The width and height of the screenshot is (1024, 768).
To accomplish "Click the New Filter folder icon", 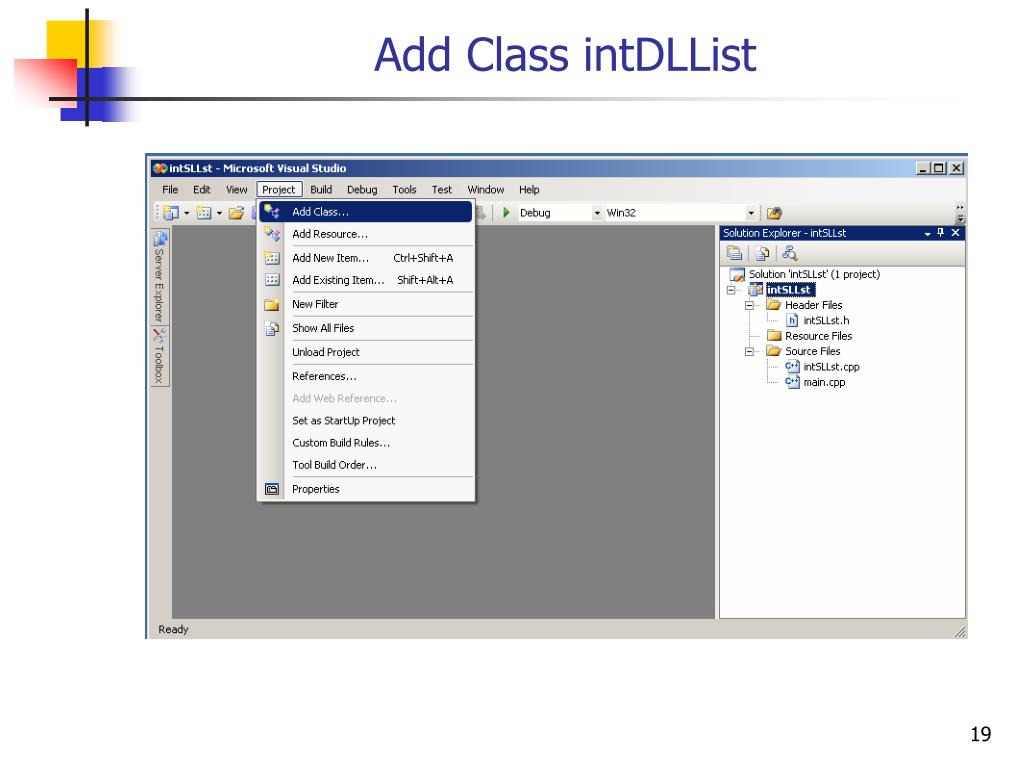I will click(x=272, y=304).
